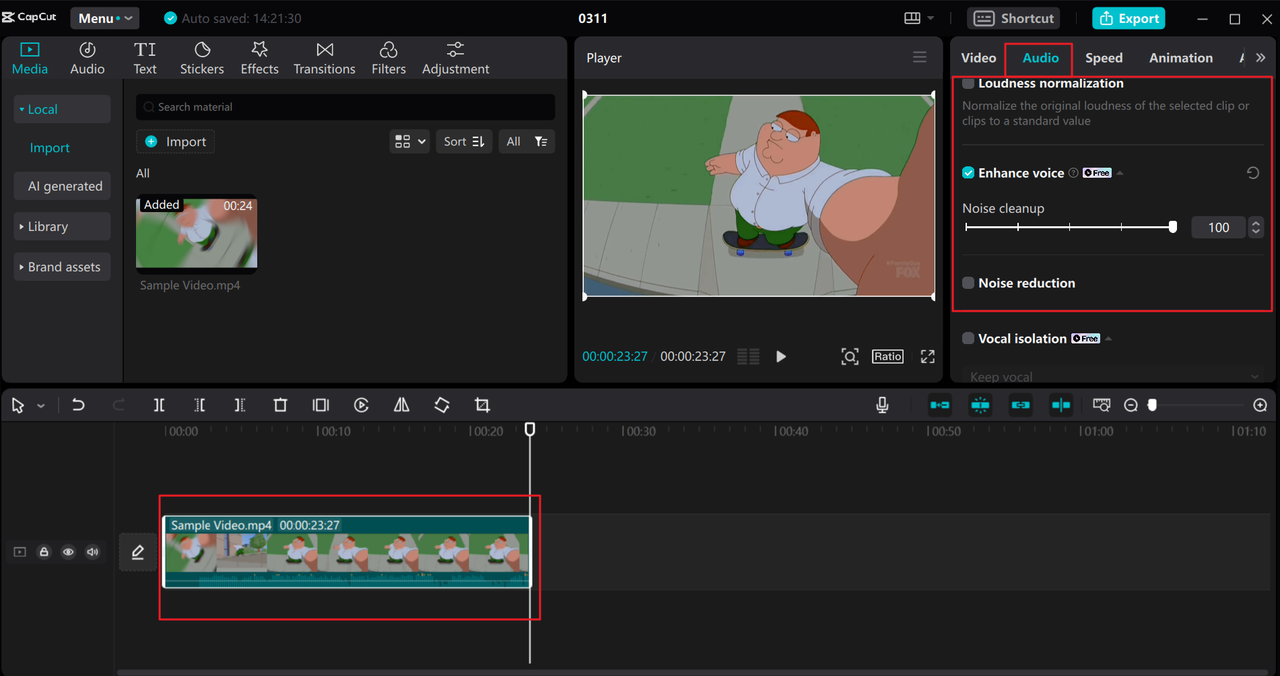Click the Noise cleanup slider handle
Image resolution: width=1280 pixels, height=676 pixels.
1173,227
